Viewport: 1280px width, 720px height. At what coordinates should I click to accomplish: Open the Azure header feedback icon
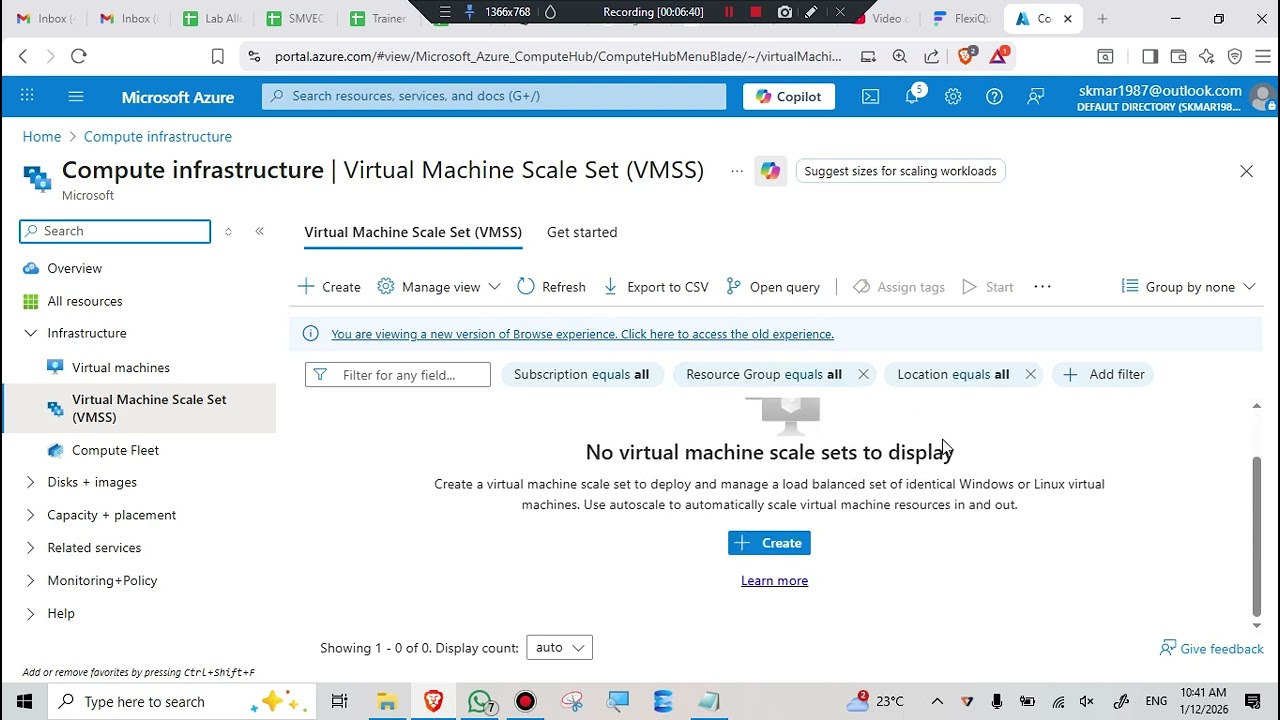pyautogui.click(x=1036, y=96)
